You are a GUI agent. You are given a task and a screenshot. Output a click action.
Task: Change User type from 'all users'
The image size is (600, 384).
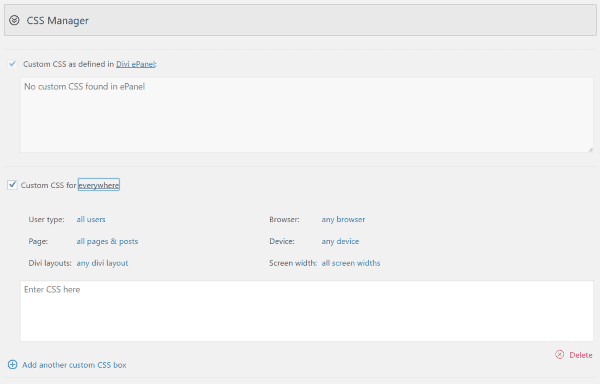pyautogui.click(x=91, y=220)
